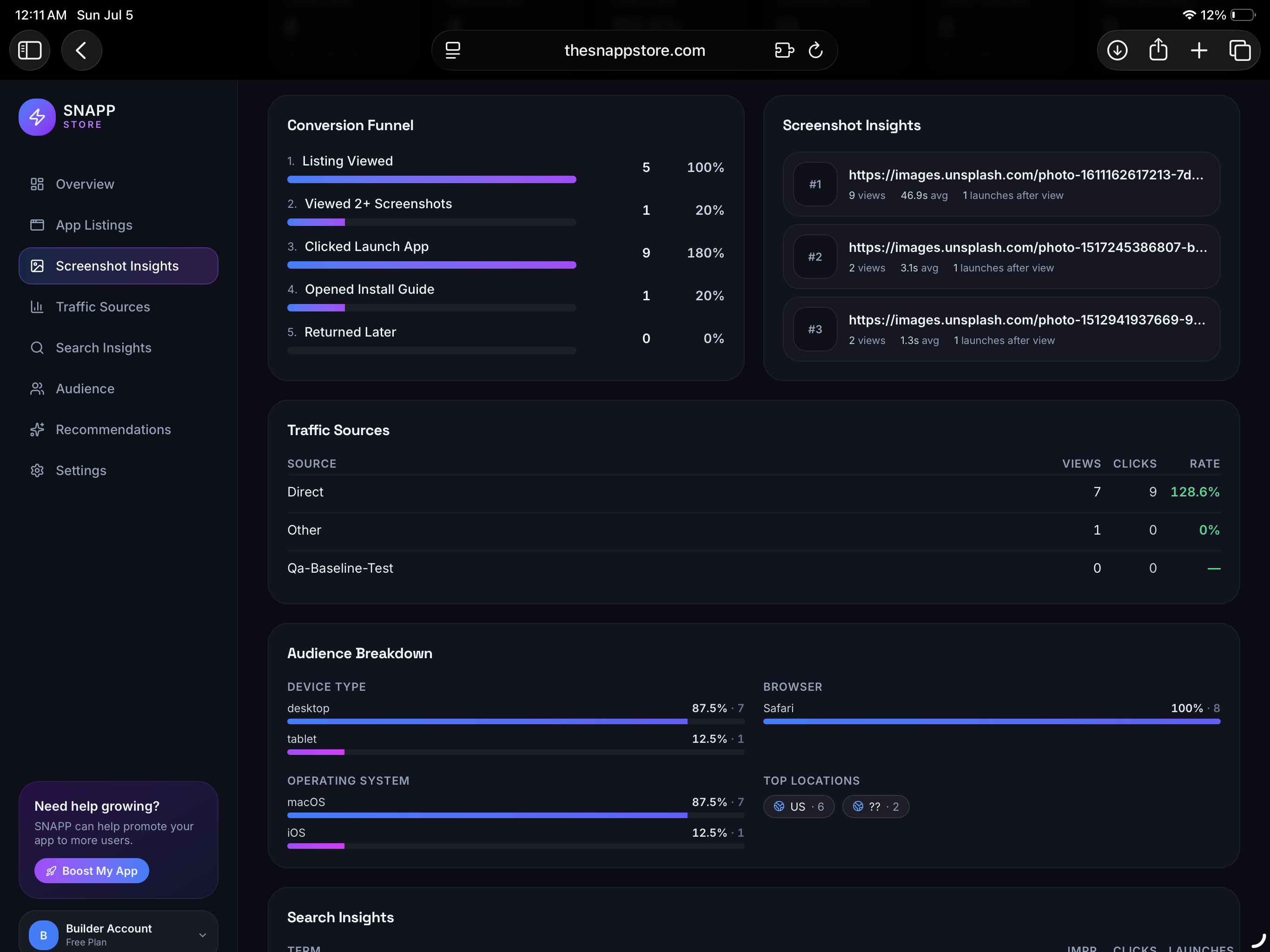Click the extensions icon in the address bar
The width and height of the screenshot is (1270, 952).
(784, 51)
